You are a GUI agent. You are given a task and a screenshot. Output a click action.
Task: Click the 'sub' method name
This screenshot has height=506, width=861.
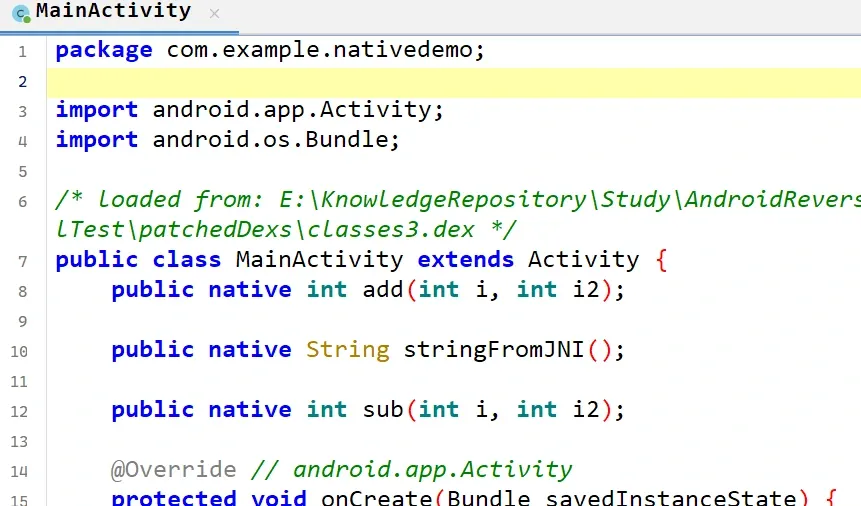point(383,409)
